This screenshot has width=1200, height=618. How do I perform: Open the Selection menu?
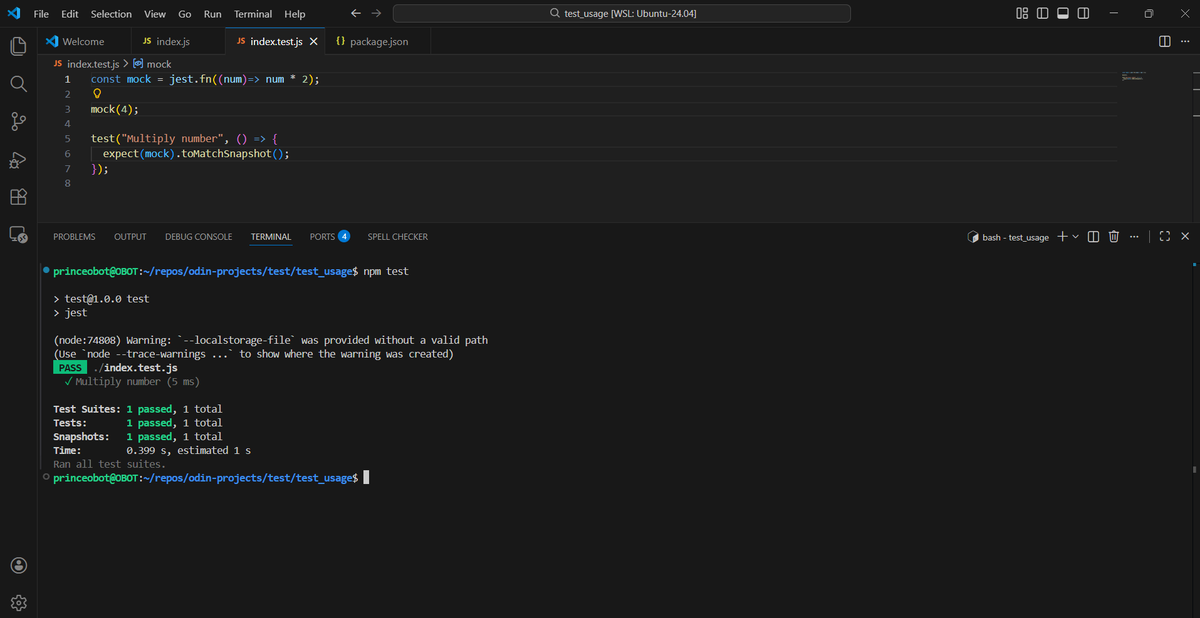coord(111,14)
